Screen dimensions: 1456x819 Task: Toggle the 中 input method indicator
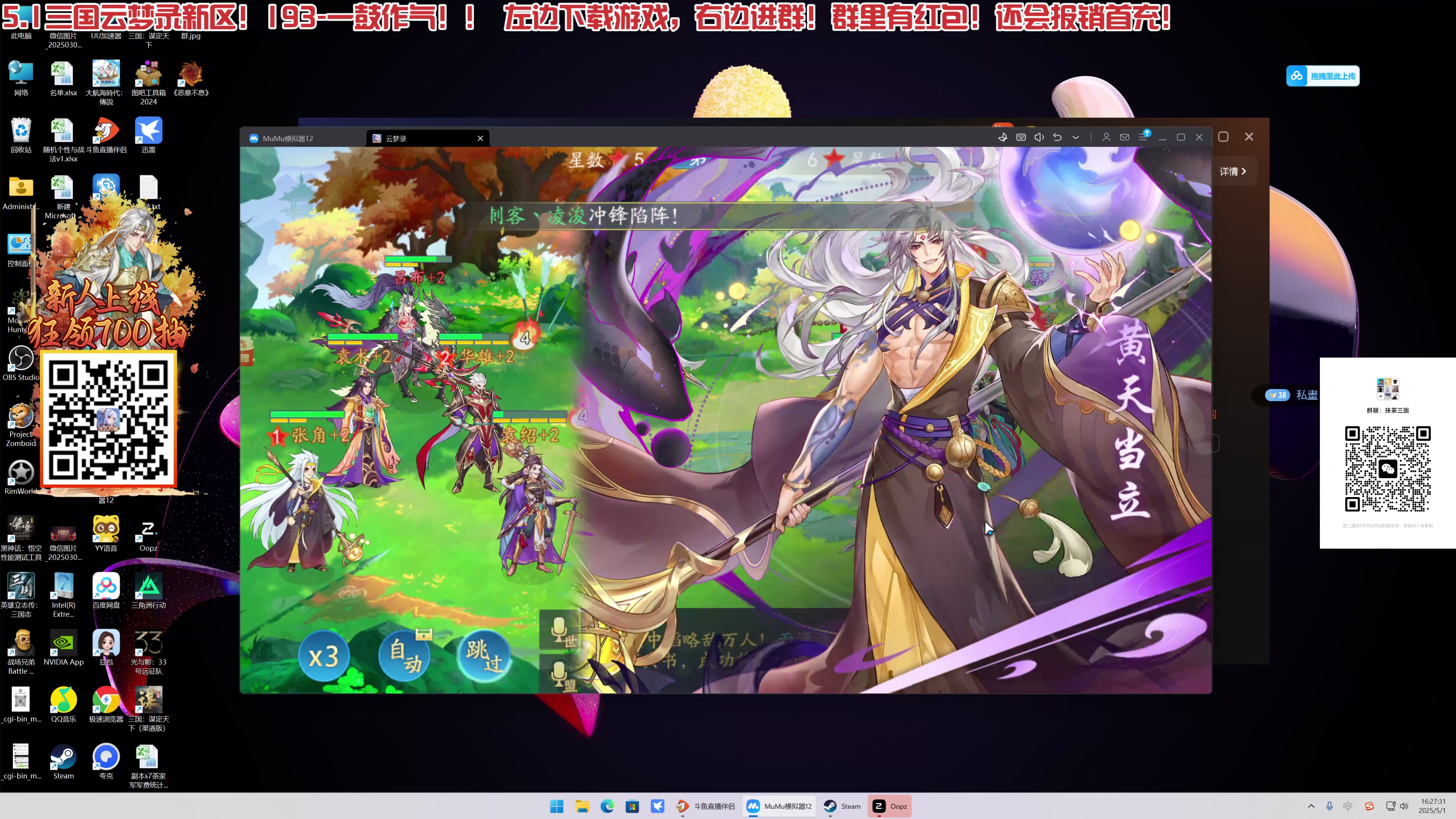click(x=1348, y=806)
